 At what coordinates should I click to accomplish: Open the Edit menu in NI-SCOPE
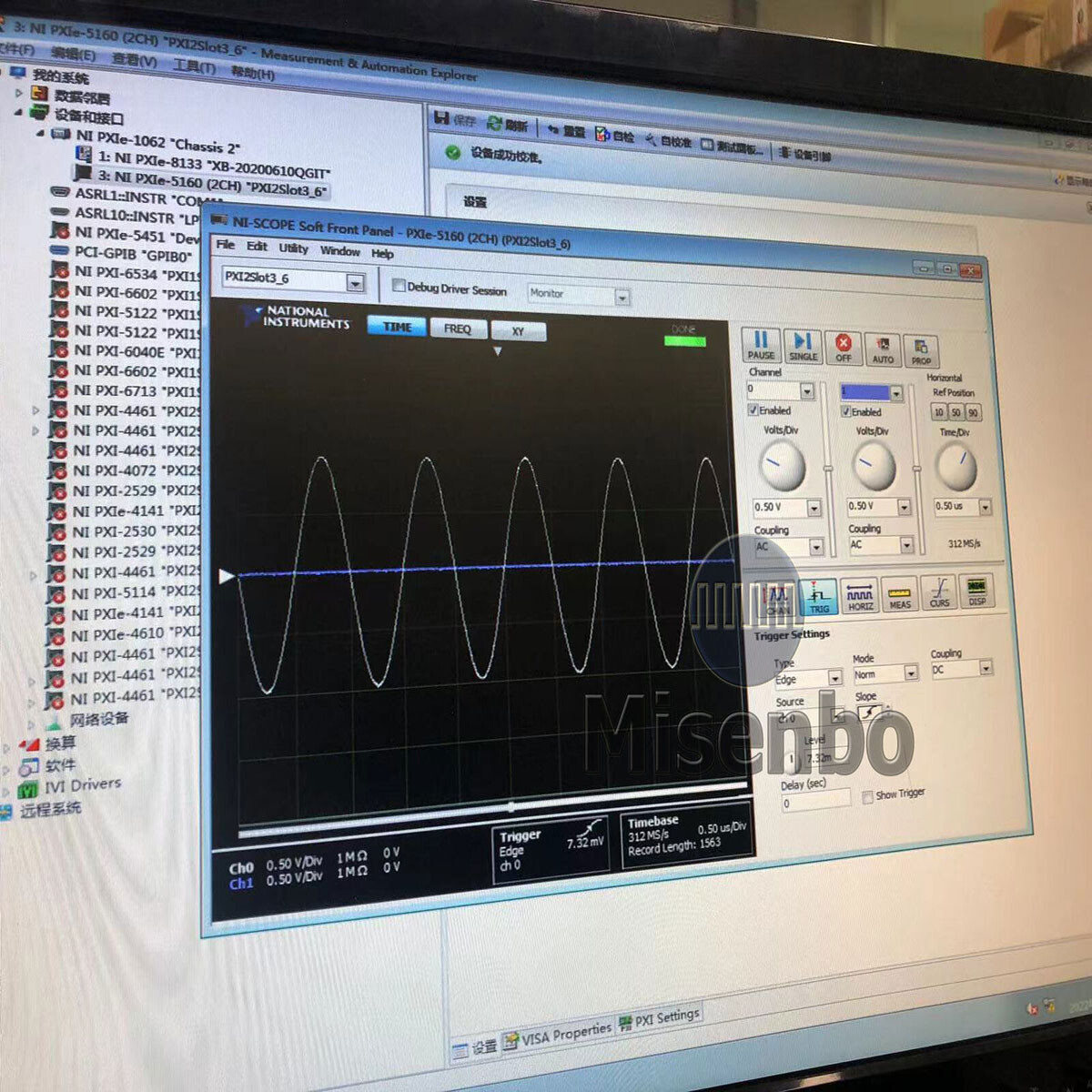click(258, 246)
